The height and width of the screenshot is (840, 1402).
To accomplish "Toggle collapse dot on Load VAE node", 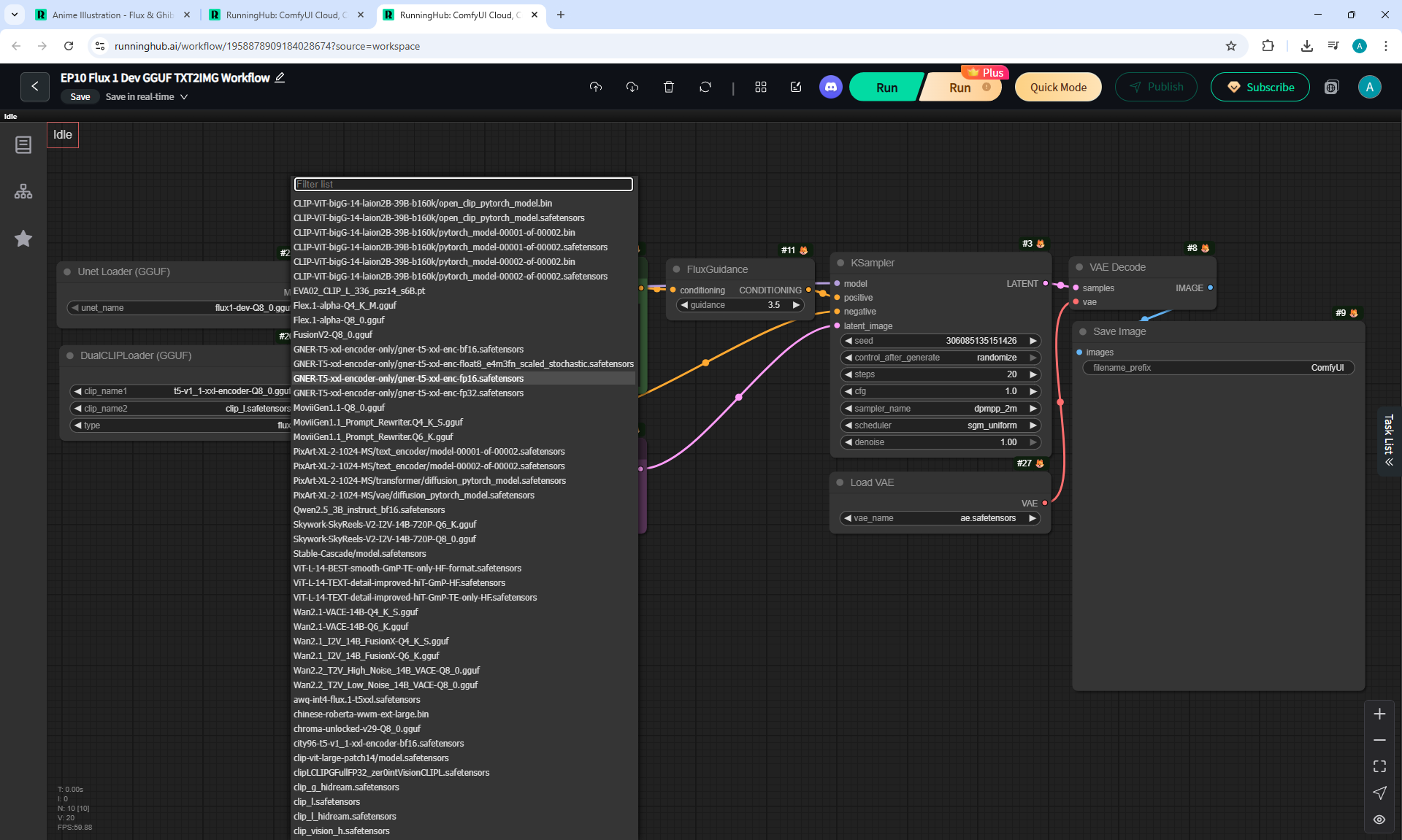I will coord(840,482).
